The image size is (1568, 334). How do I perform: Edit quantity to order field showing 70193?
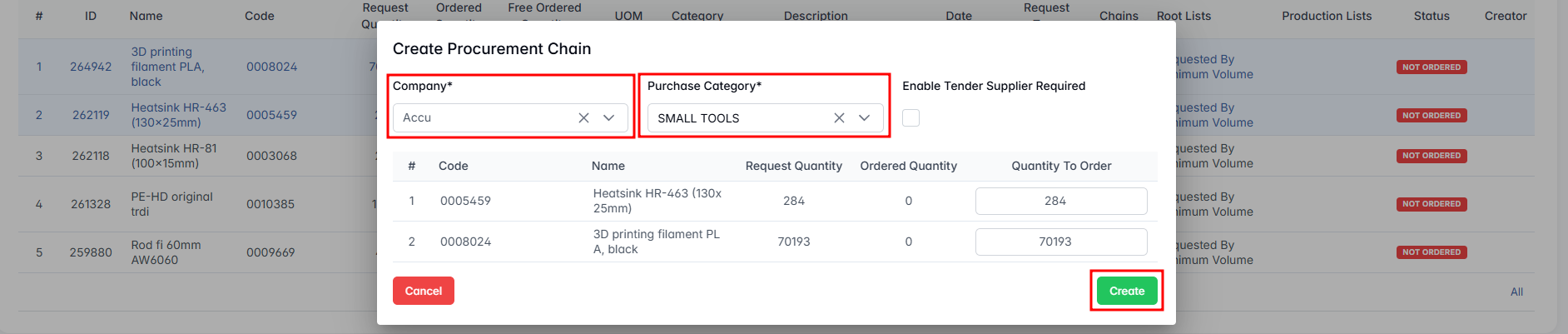pos(1060,242)
